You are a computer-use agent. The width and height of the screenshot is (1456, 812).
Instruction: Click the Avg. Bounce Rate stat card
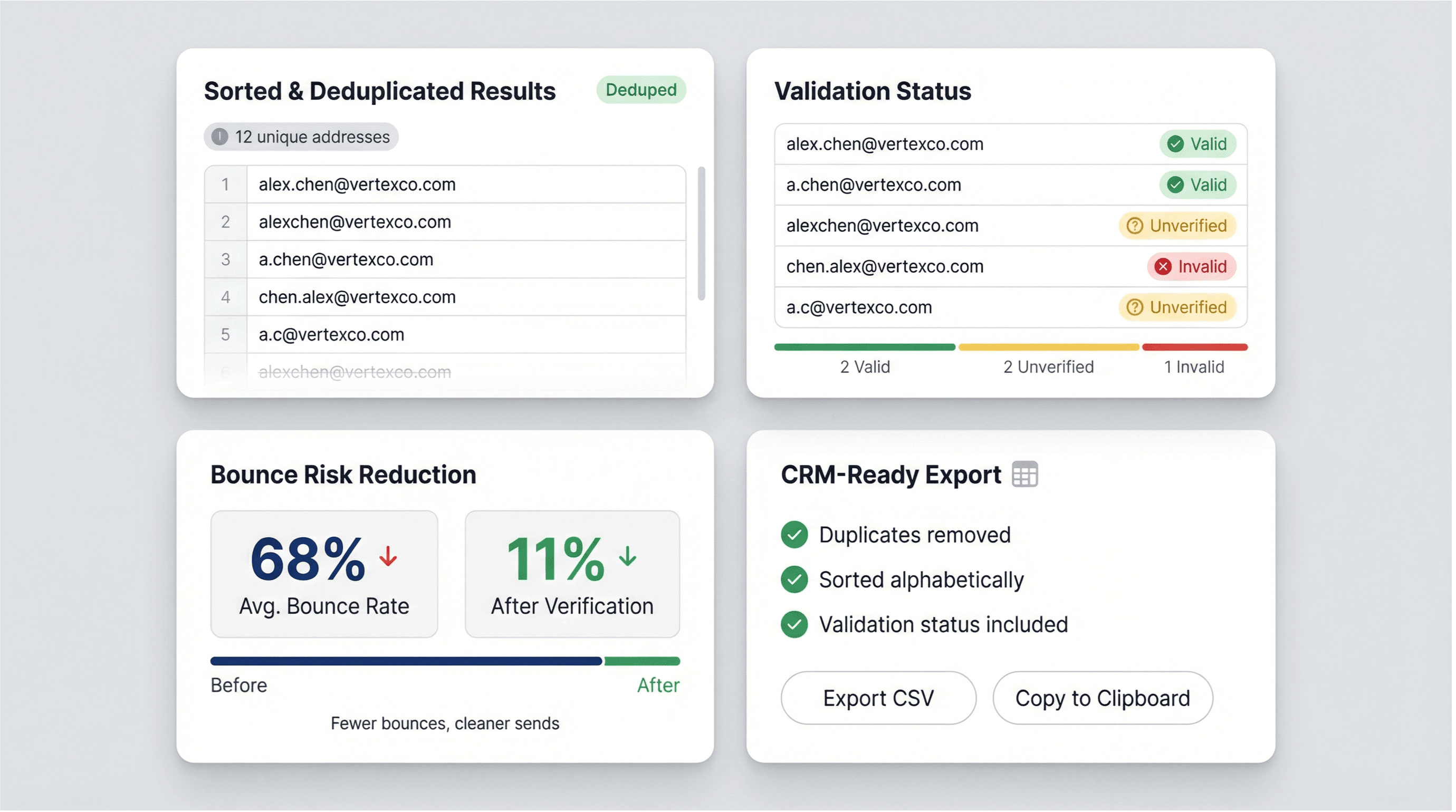click(324, 574)
